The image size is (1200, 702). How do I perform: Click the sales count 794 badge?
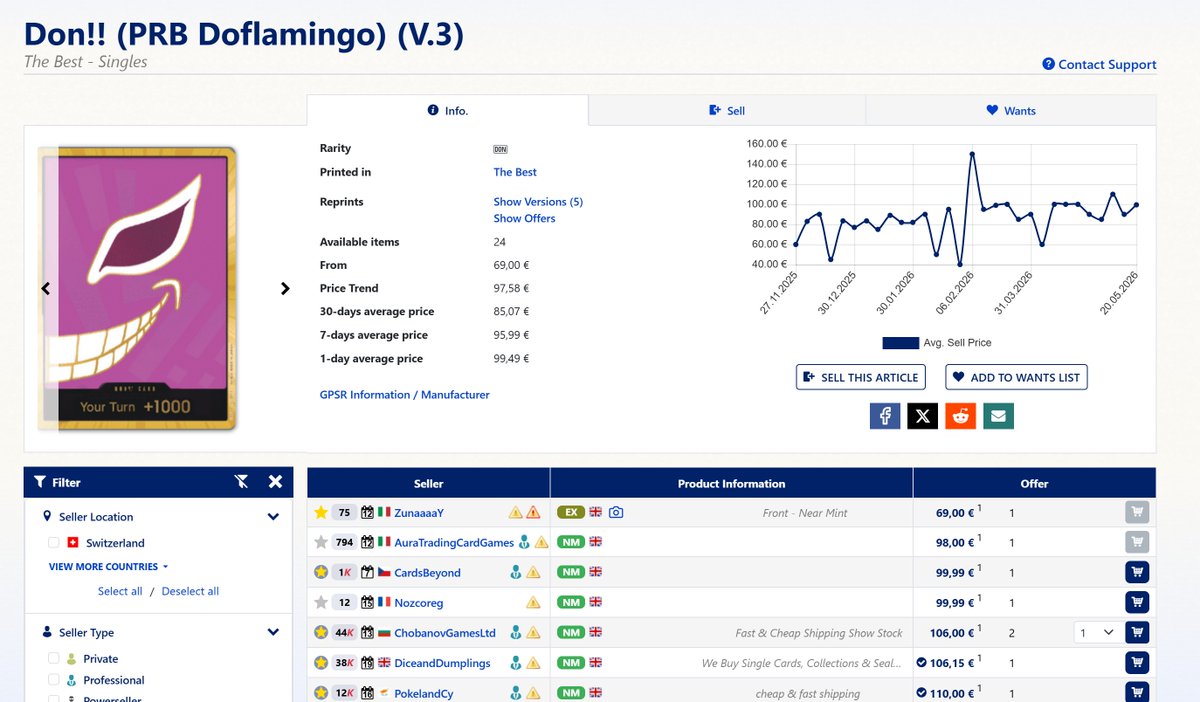[x=343, y=542]
